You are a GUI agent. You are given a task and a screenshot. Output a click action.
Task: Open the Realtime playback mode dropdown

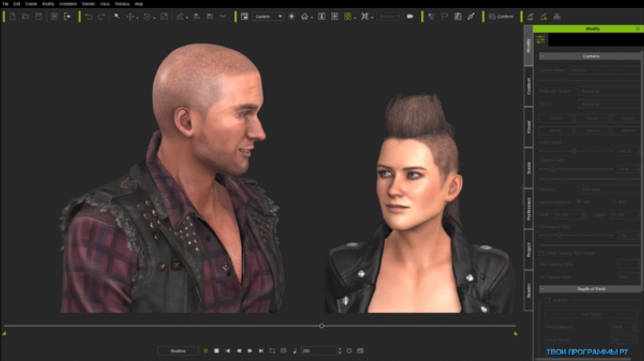tap(178, 351)
